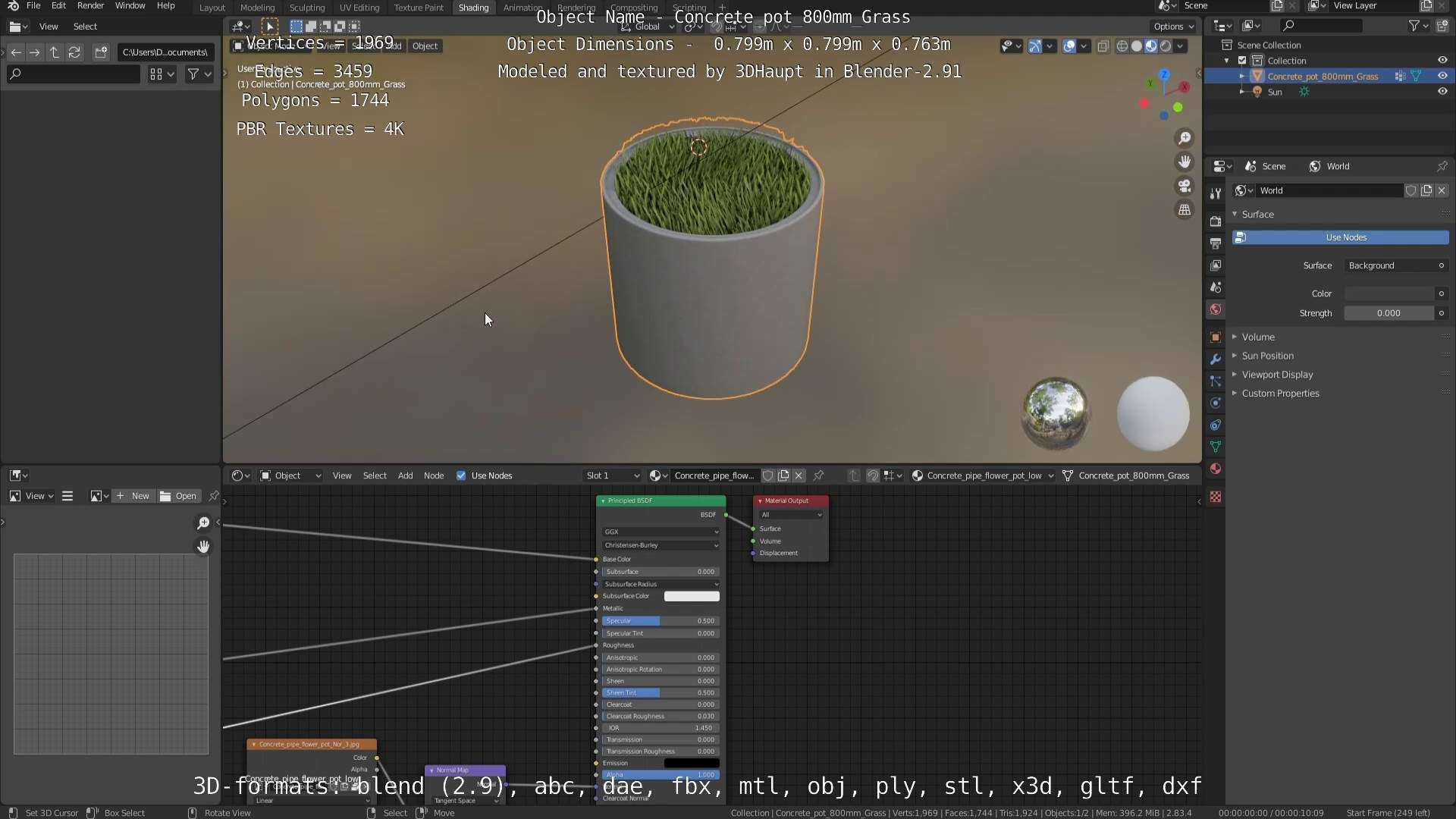Click New image button in image editor

(x=133, y=496)
